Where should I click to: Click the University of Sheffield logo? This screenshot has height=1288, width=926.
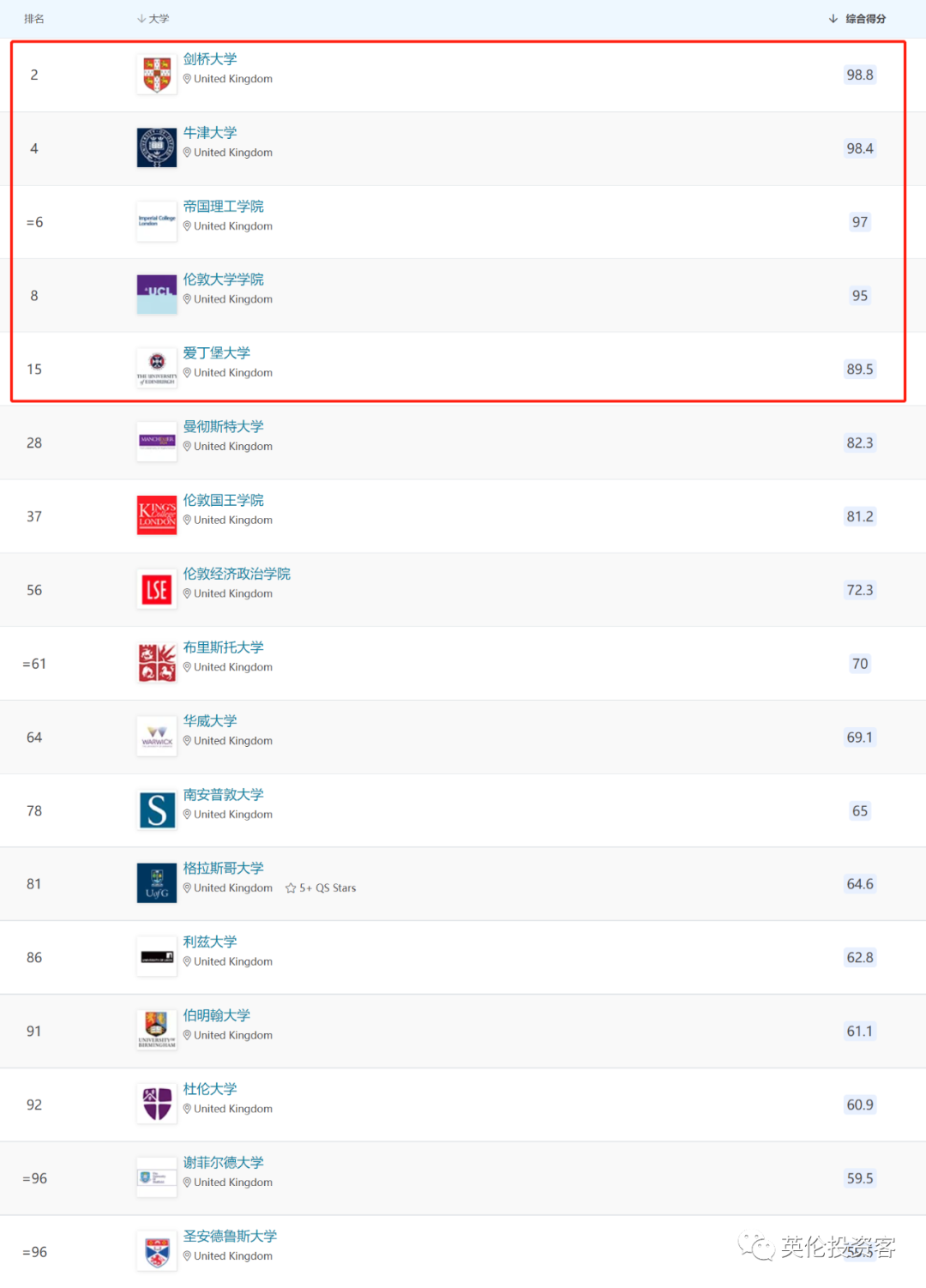coord(157,1178)
